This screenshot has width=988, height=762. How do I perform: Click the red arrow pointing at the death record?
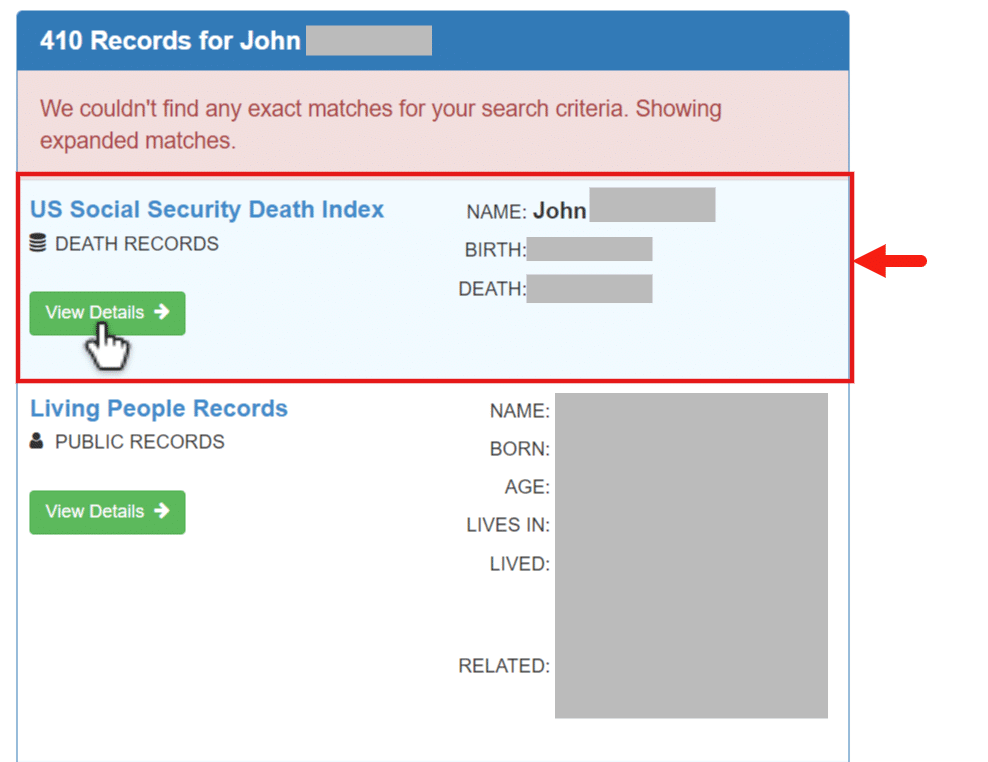891,262
